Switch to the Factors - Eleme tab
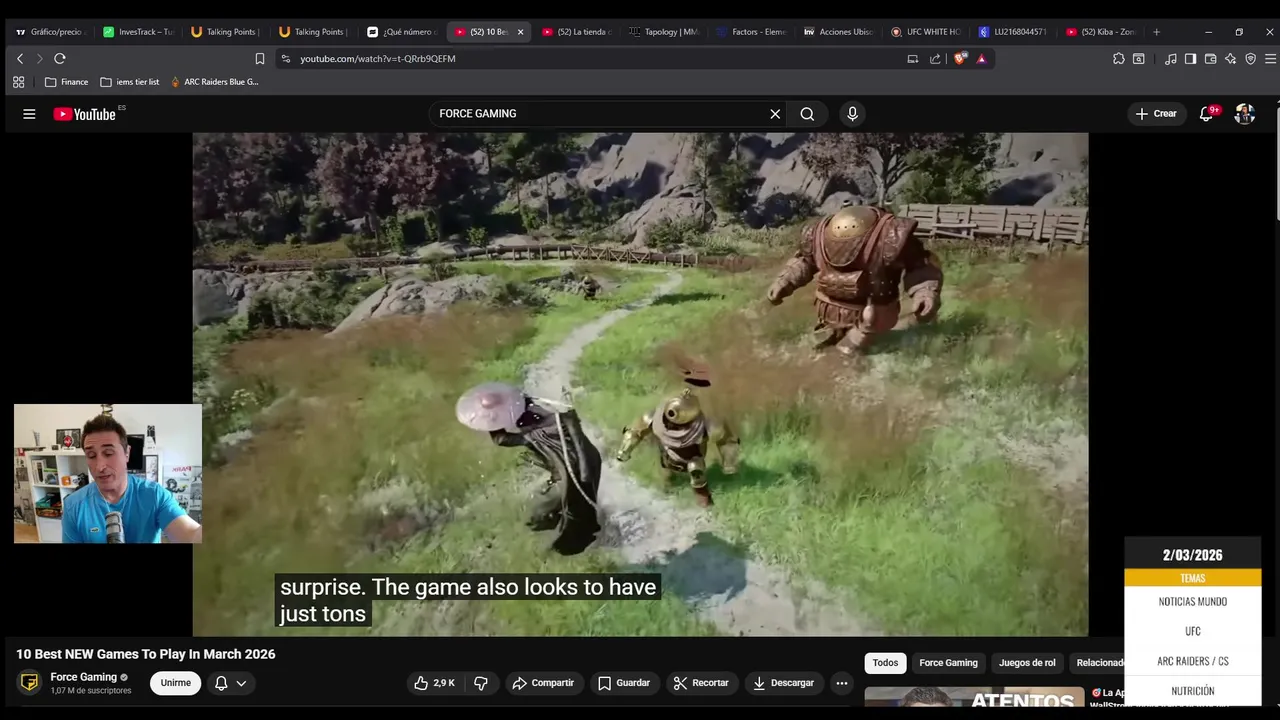This screenshot has width=1280, height=720. pyautogui.click(x=751, y=32)
